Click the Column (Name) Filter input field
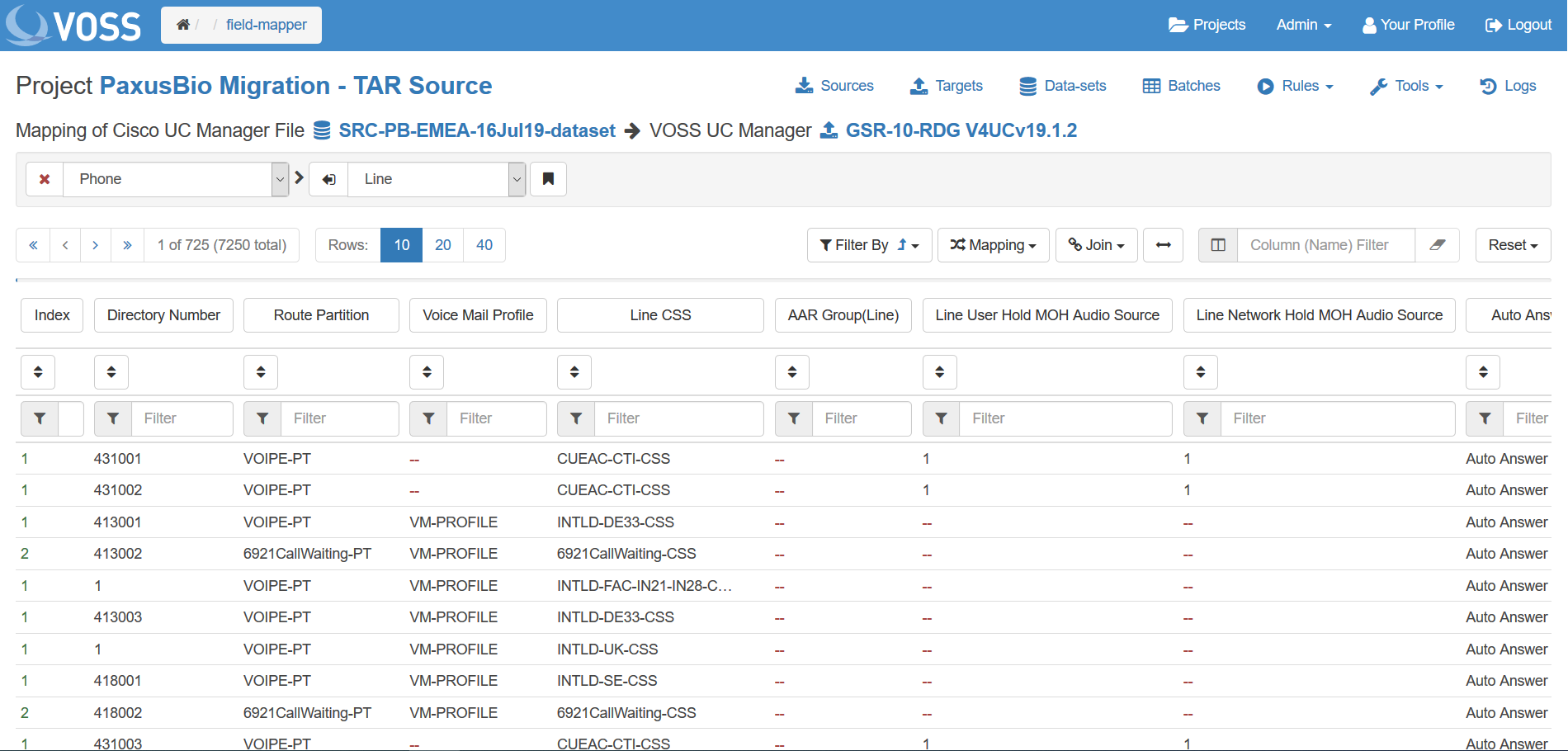 point(1325,245)
